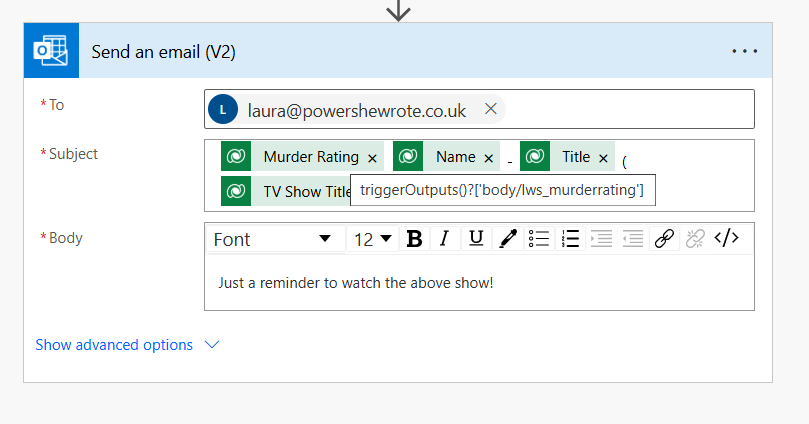Image resolution: width=809 pixels, height=424 pixels.
Task: Increase the paragraph indent
Action: [x=601, y=239]
